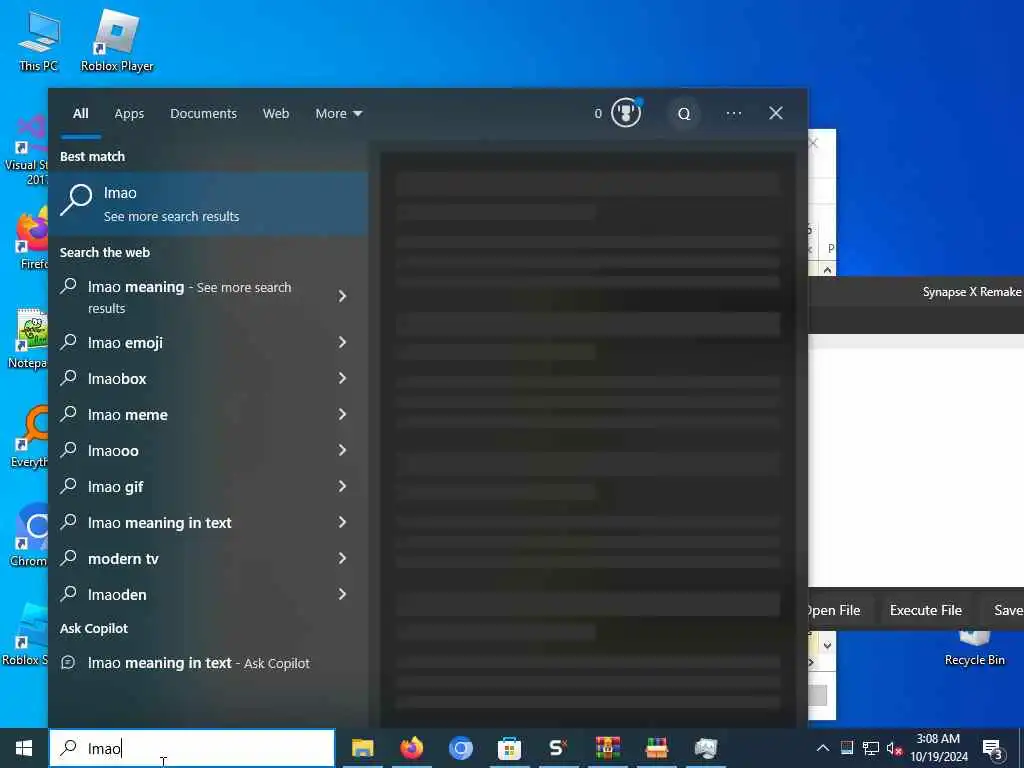The width and height of the screenshot is (1024, 768).
Task: Open the gray computer taskbar icon
Action: (x=705, y=748)
